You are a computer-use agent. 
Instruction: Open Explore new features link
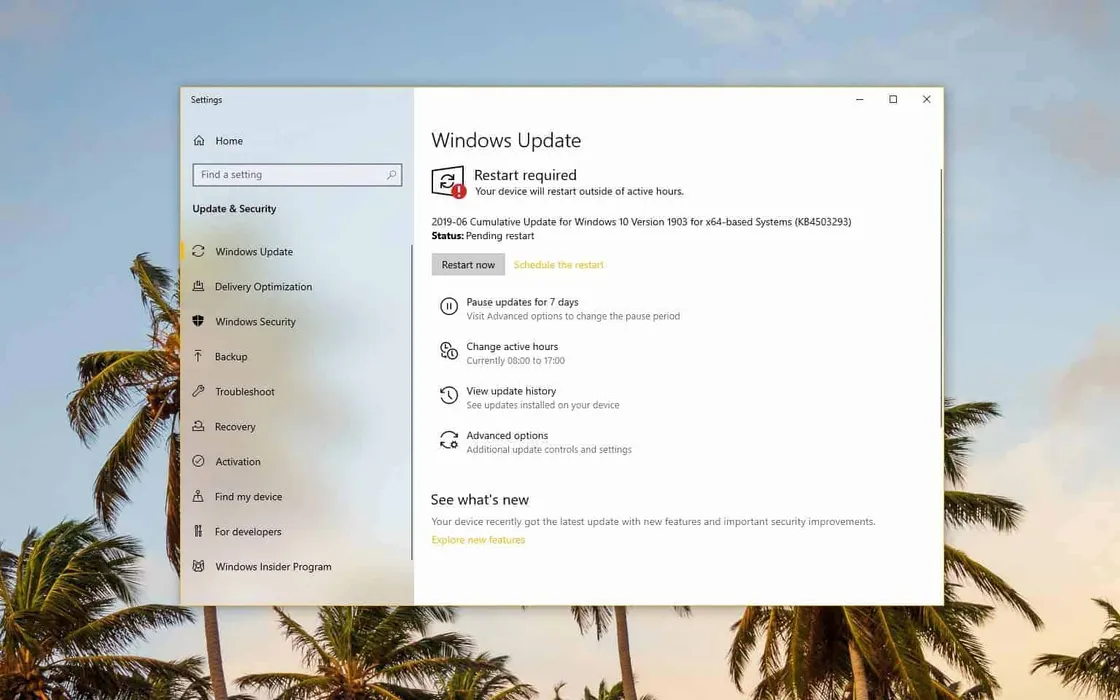coord(477,539)
